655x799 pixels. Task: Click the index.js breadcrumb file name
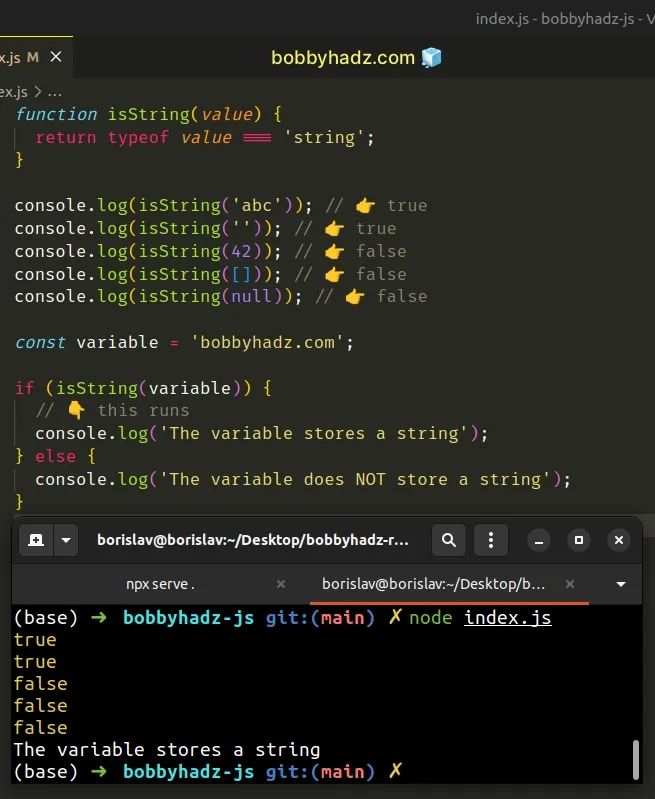(14, 92)
